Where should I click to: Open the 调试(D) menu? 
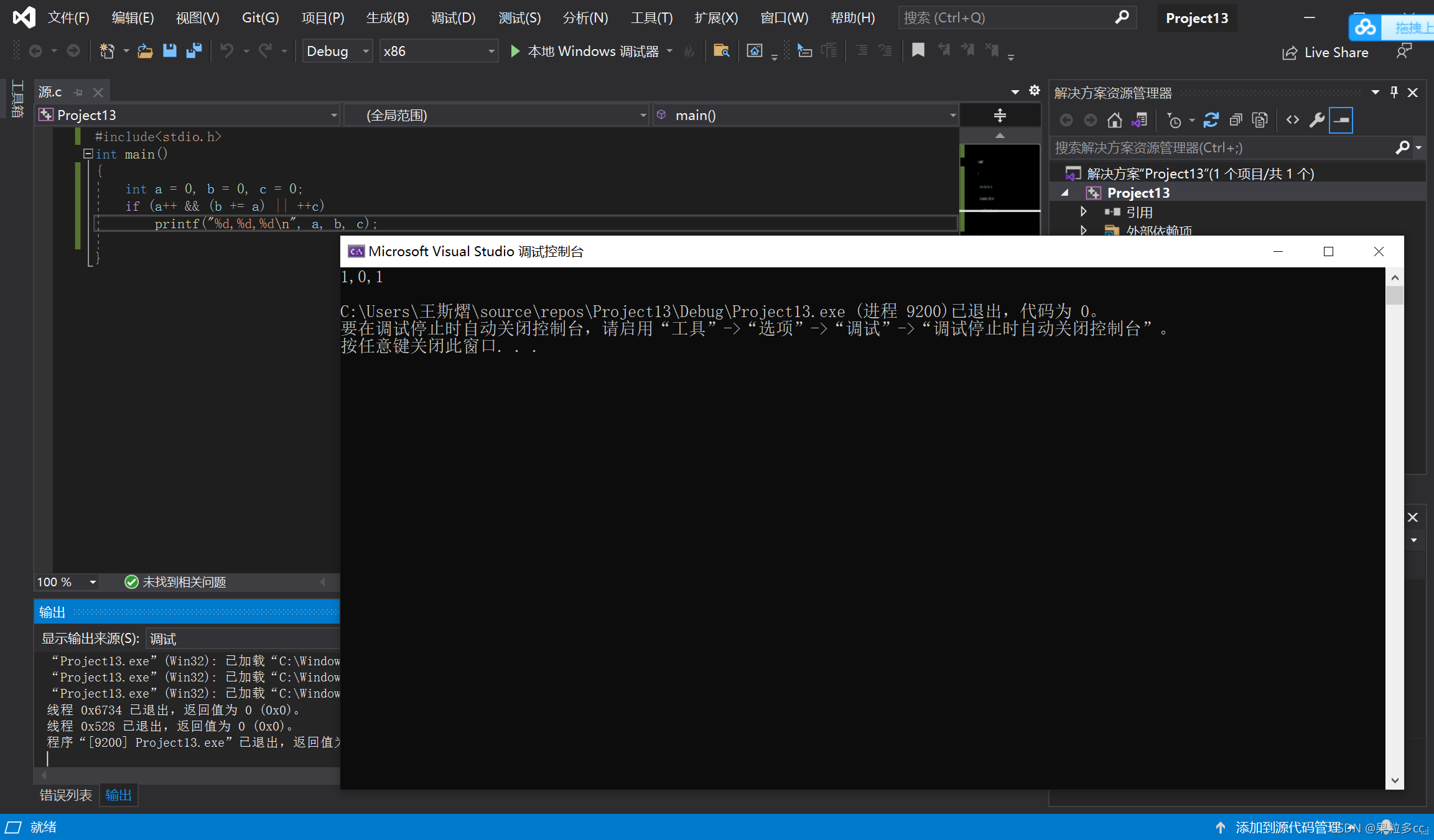click(453, 17)
